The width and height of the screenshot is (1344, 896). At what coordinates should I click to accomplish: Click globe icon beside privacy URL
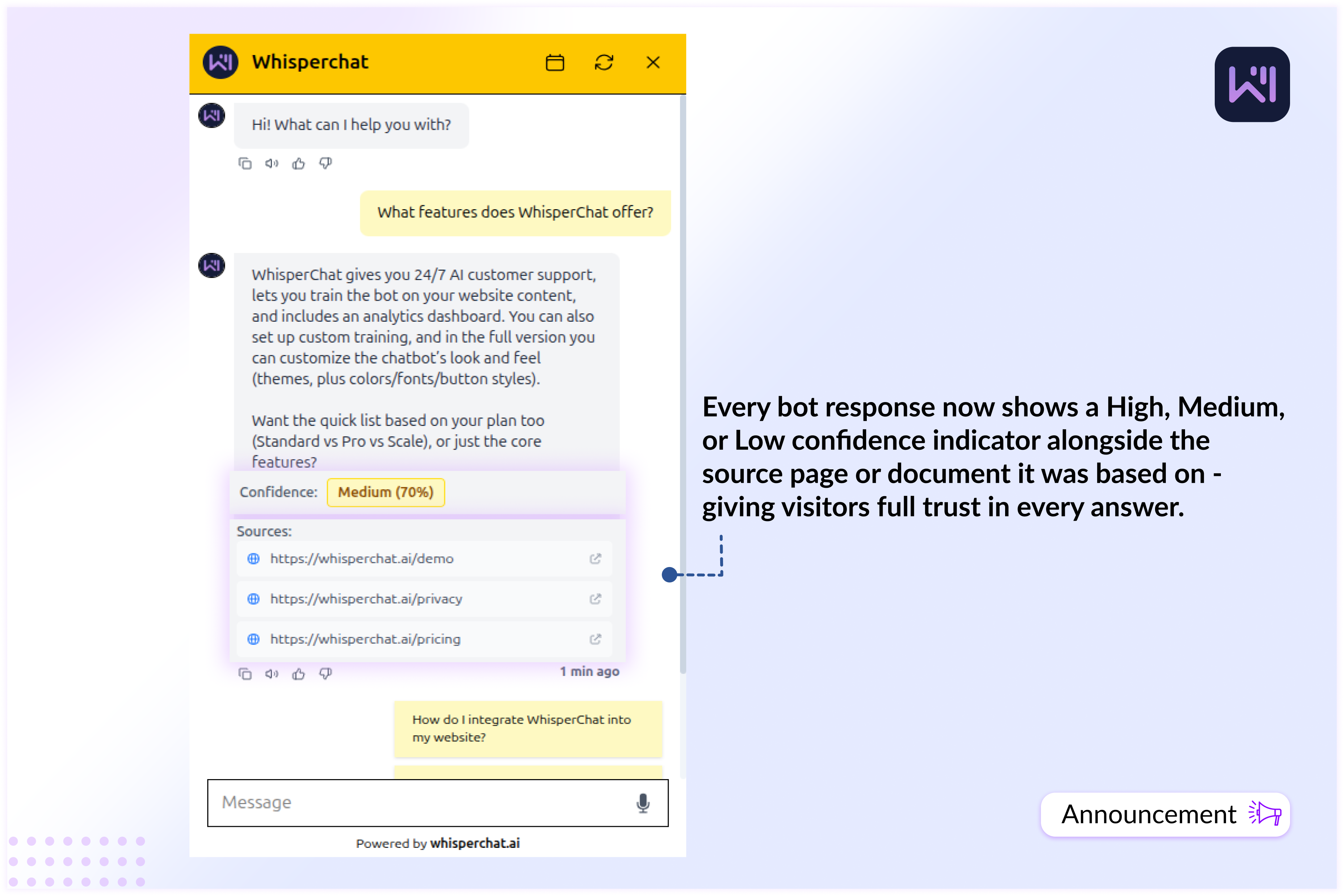point(253,598)
